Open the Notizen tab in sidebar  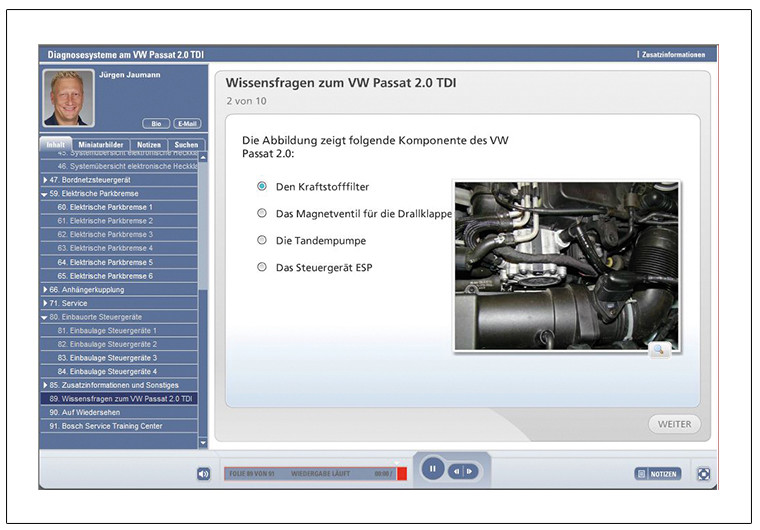pyautogui.click(x=149, y=145)
